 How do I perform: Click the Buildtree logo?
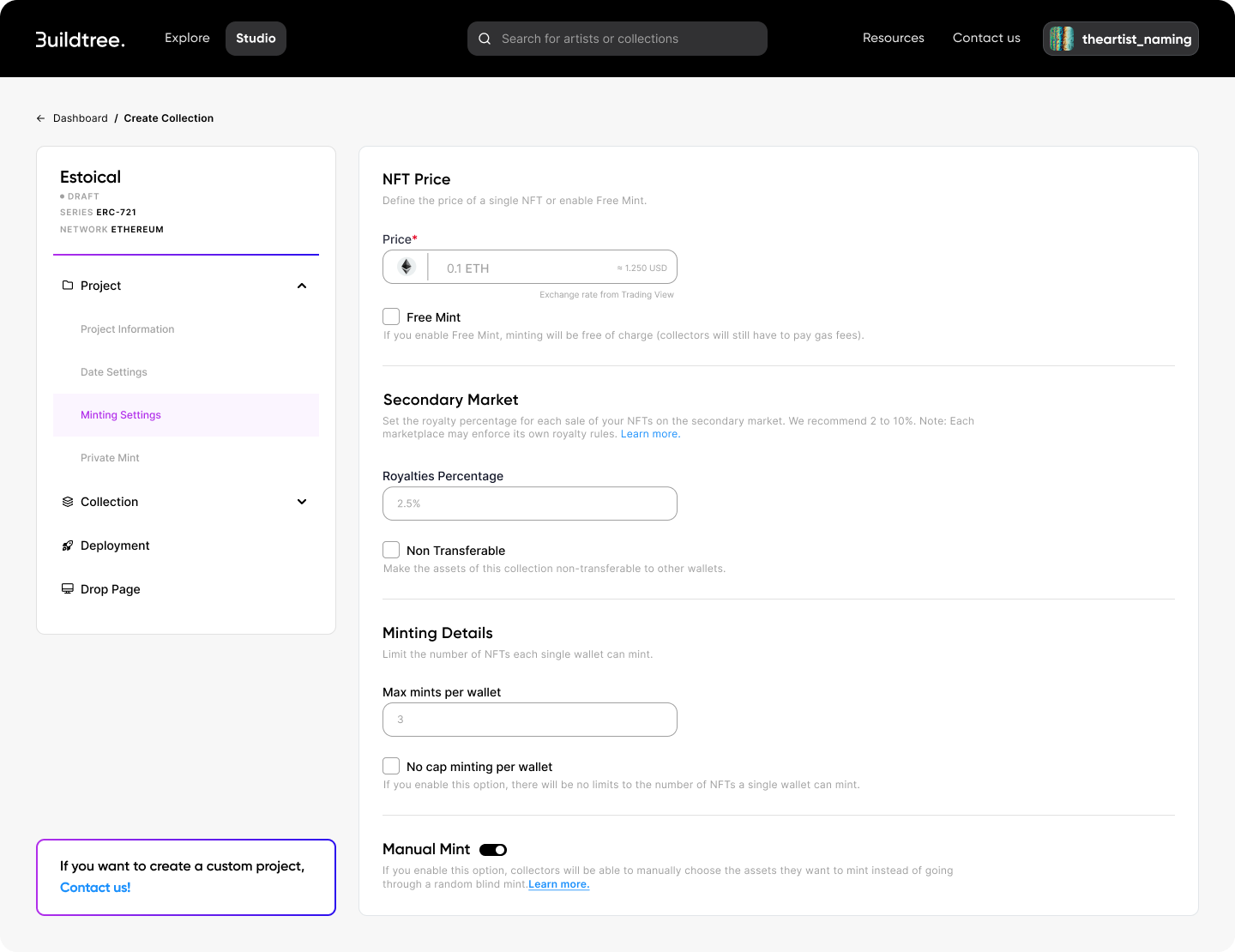click(x=80, y=39)
